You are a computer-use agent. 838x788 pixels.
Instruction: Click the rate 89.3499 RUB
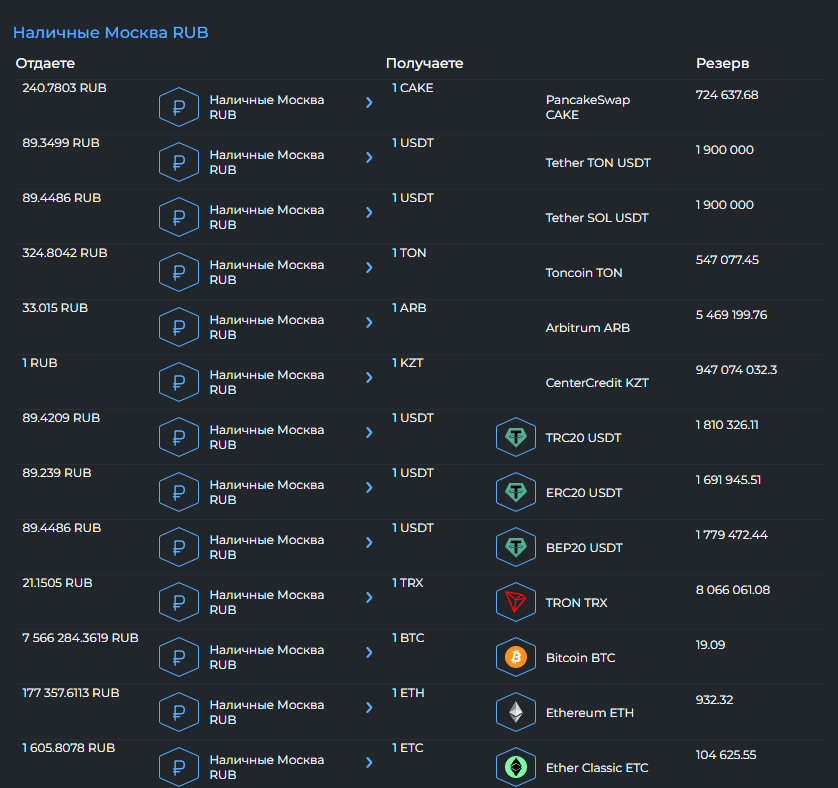(x=61, y=143)
